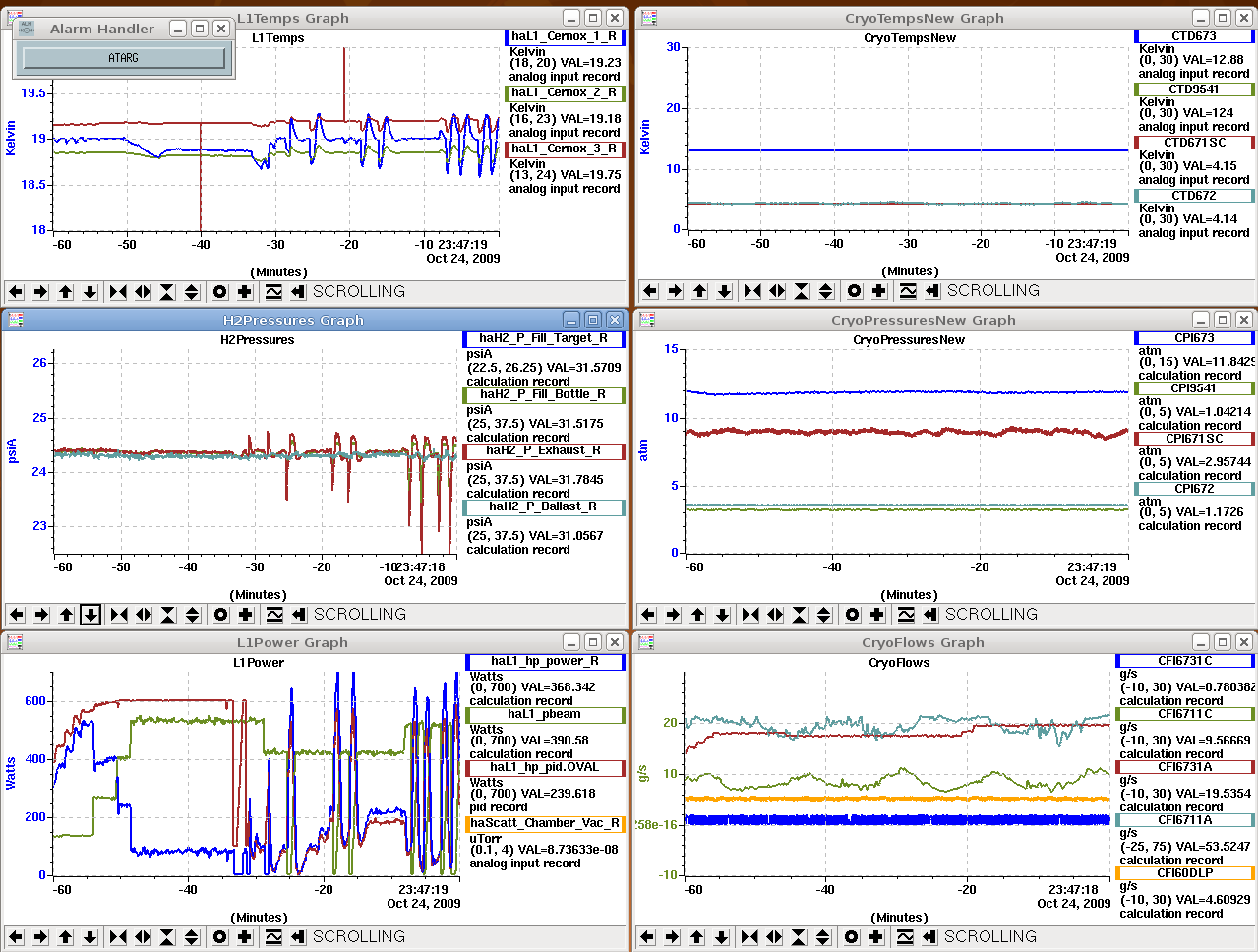Click circle zoom icon in CryoFlows toolbar
The width and height of the screenshot is (1258, 952).
851,937
